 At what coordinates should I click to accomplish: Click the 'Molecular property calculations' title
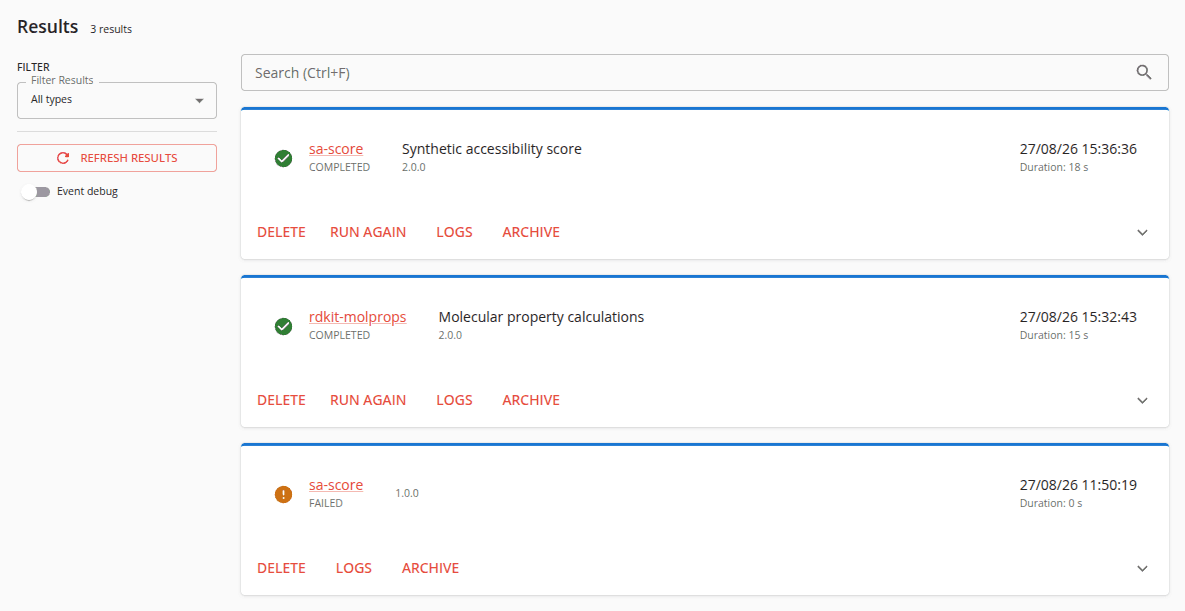[x=541, y=317]
